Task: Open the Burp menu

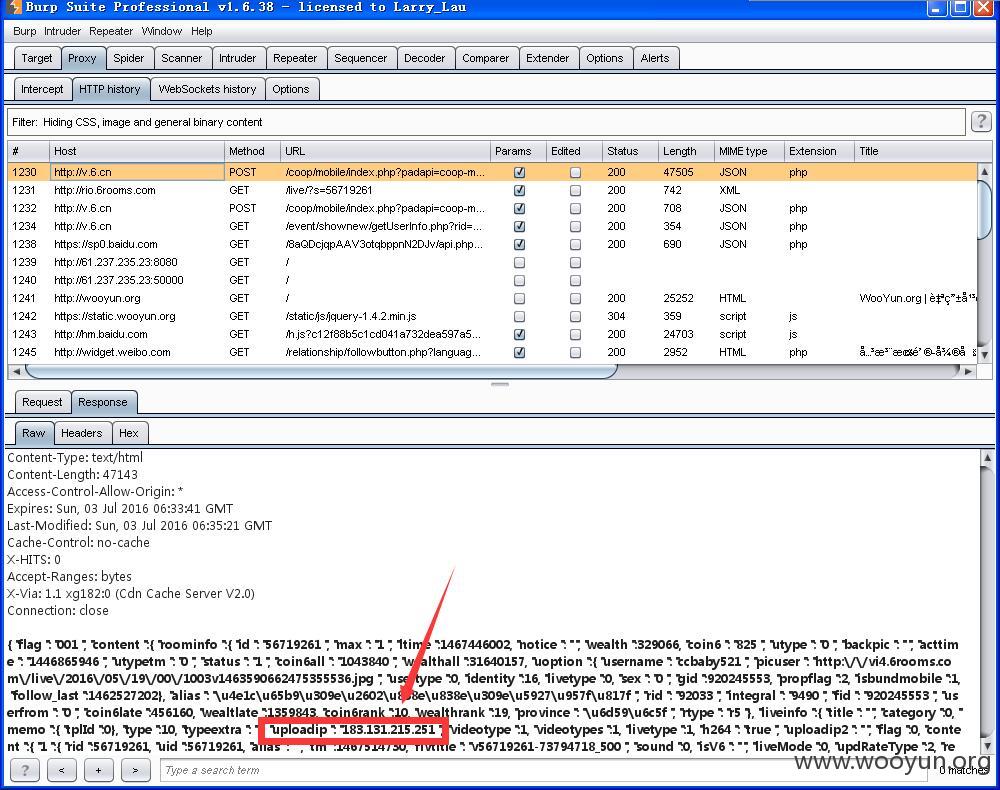Action: coord(24,31)
